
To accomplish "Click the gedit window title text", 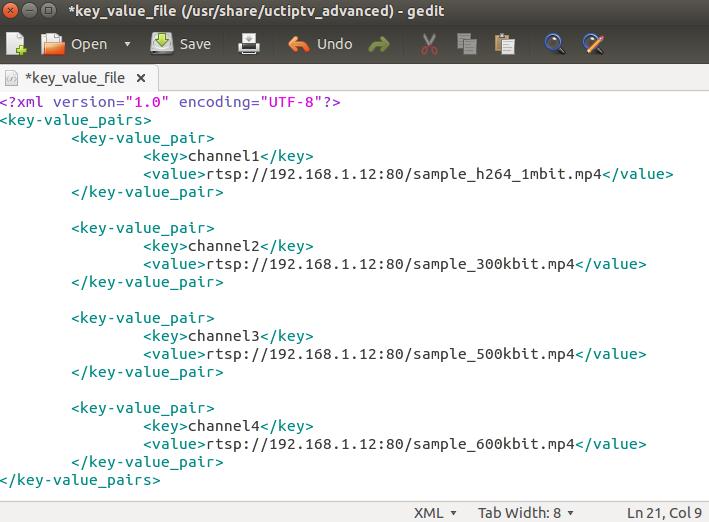I will pos(256,10).
